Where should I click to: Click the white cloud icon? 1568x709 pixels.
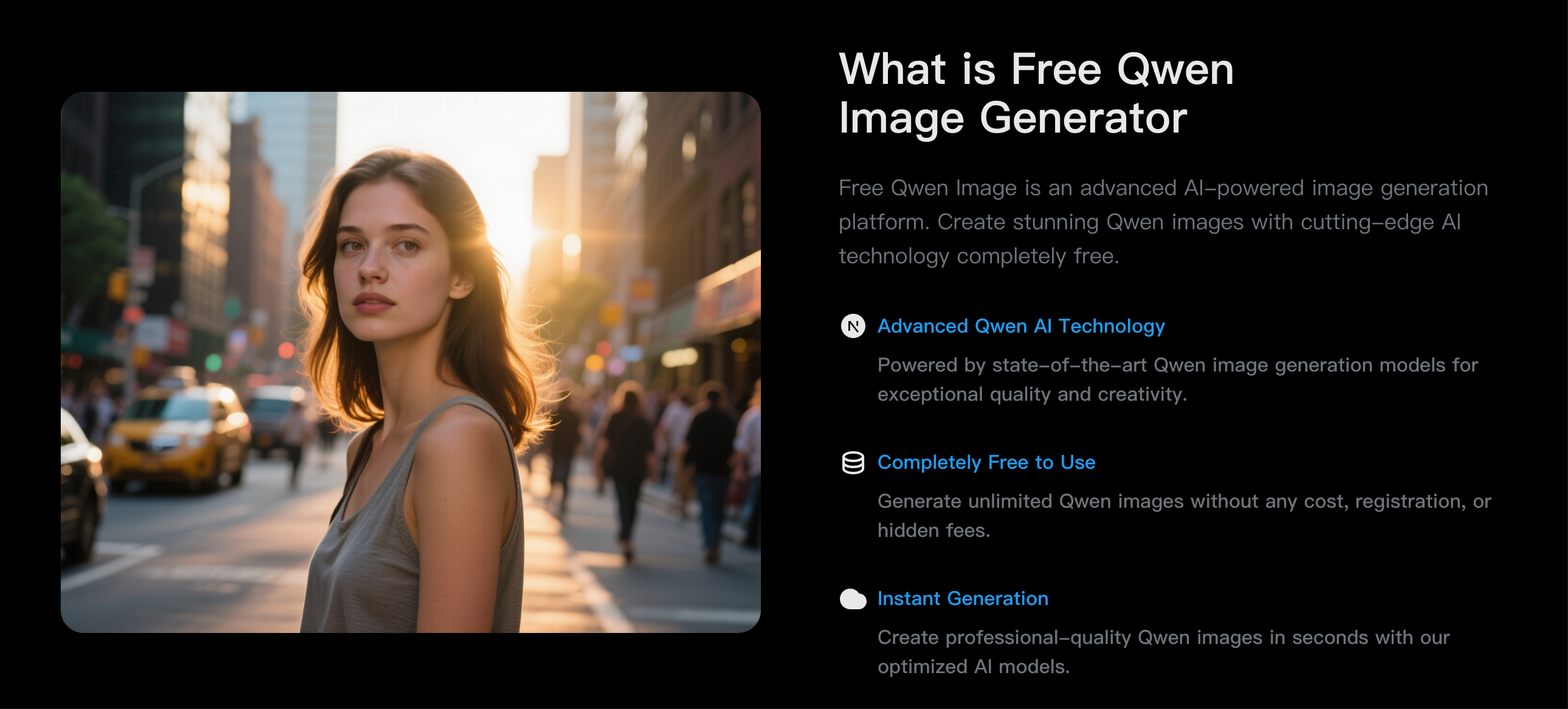pyautogui.click(x=853, y=600)
